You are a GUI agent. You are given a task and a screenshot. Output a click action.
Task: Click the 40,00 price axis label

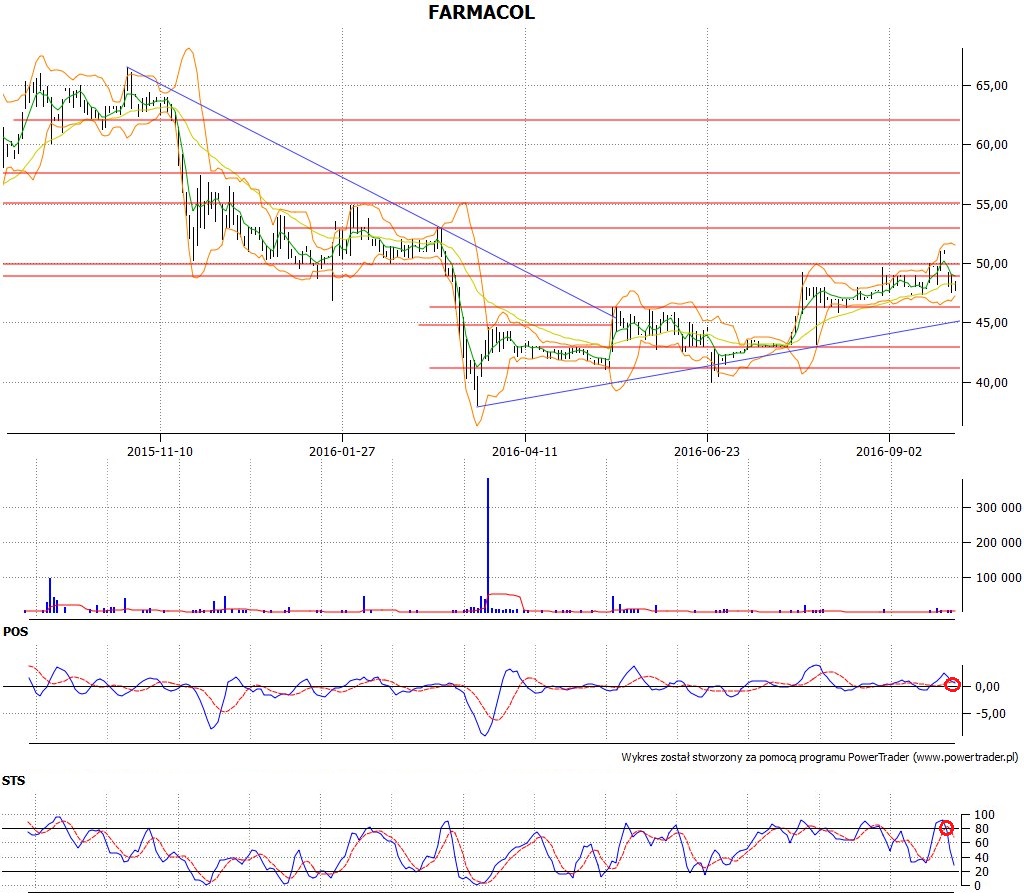coord(992,383)
